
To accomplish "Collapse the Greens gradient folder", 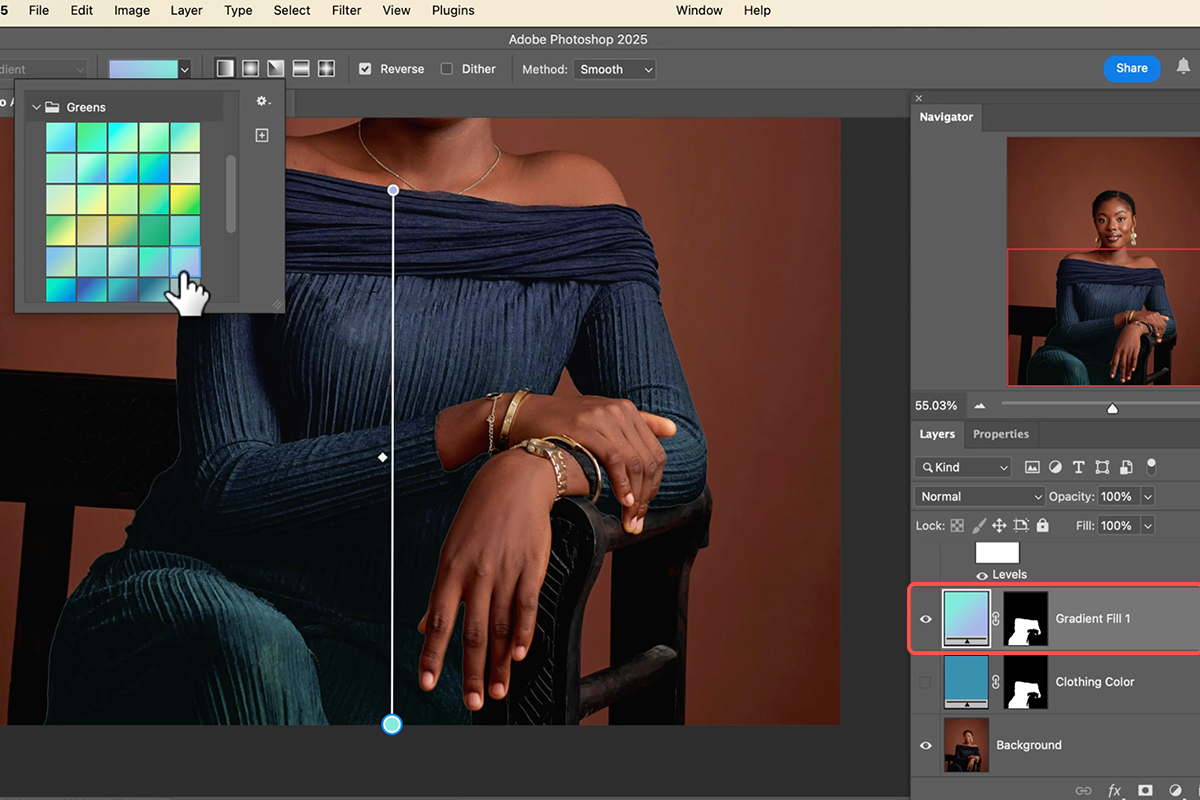I will [37, 107].
